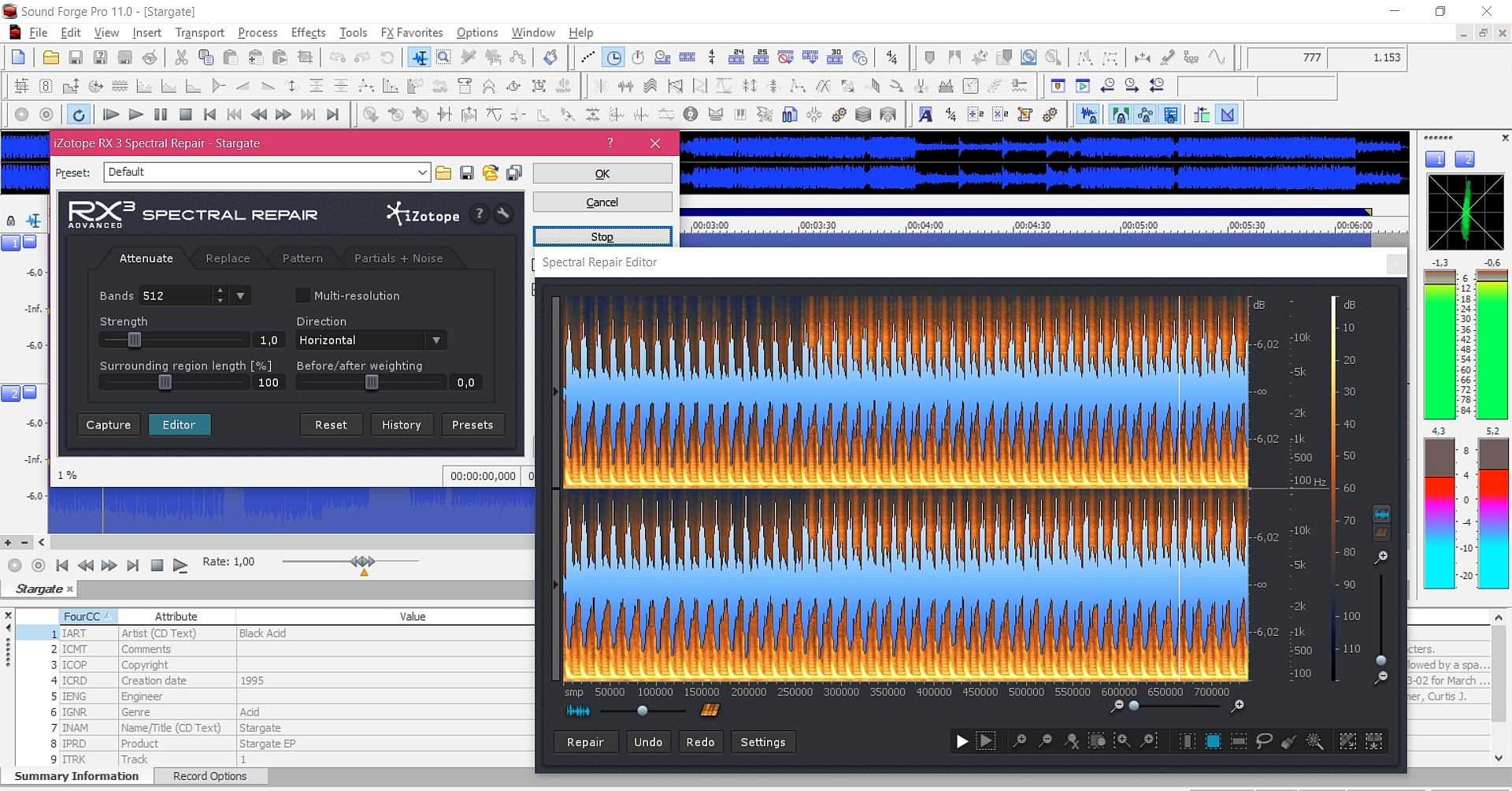Enable the Multi-resolution checkbox
The height and width of the screenshot is (791, 1512).
(302, 295)
